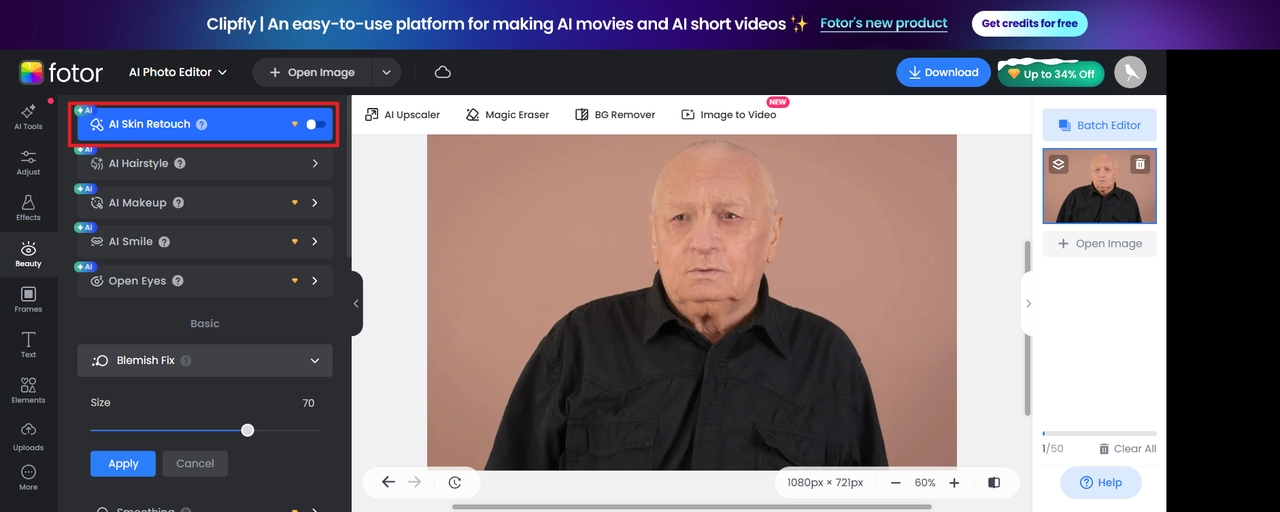This screenshot has height=512, width=1280.
Task: Open the Uploads sidebar section
Action: point(28,436)
